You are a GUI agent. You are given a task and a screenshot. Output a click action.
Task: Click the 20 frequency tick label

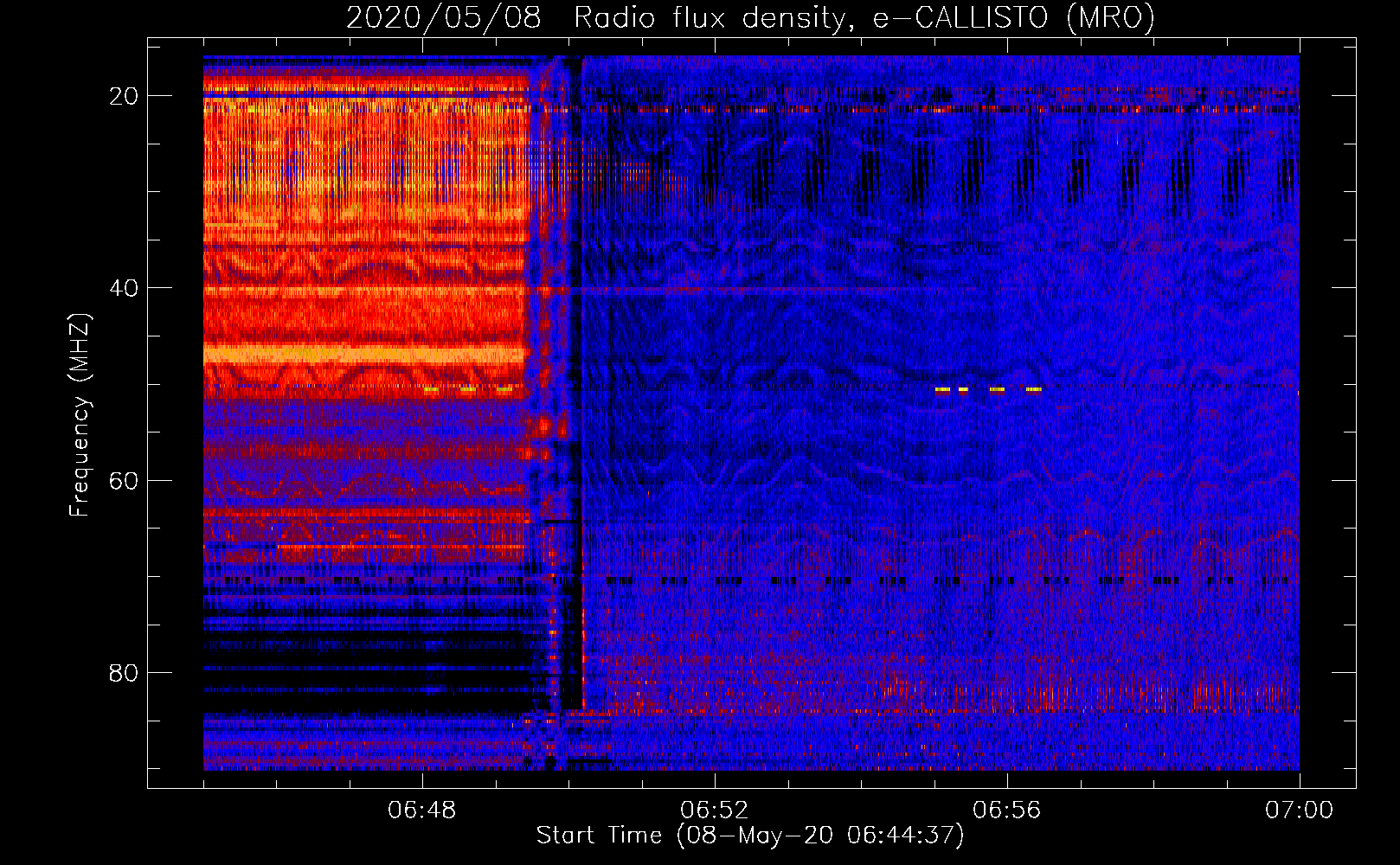[x=124, y=96]
